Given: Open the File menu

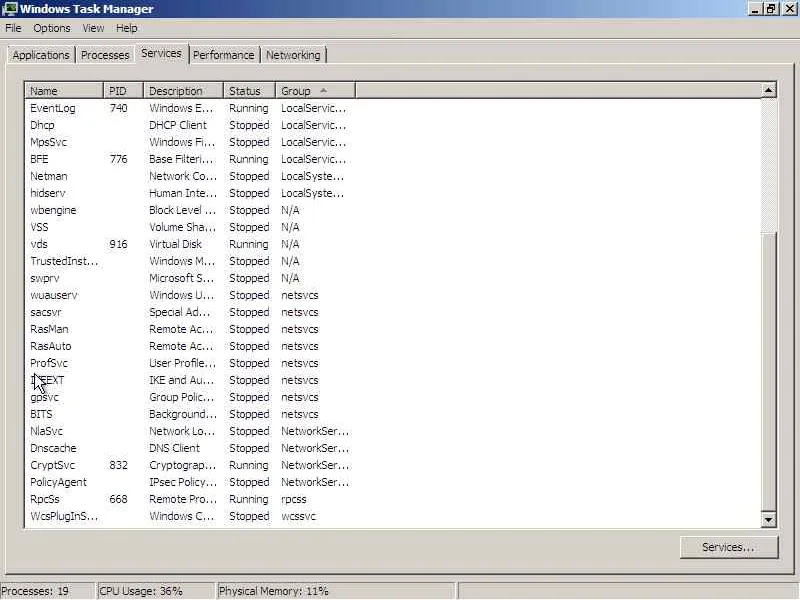Looking at the screenshot, I should pyautogui.click(x=13, y=28).
